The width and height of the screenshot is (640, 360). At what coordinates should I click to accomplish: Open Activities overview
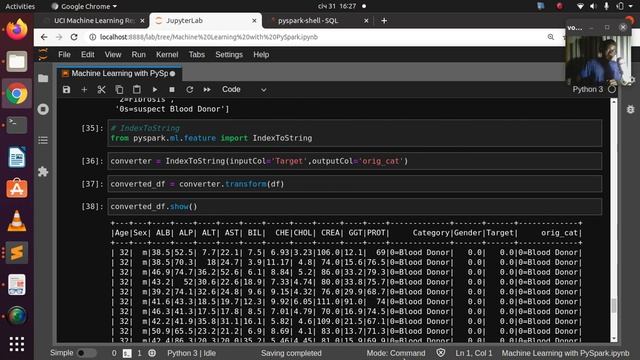(20, 6)
